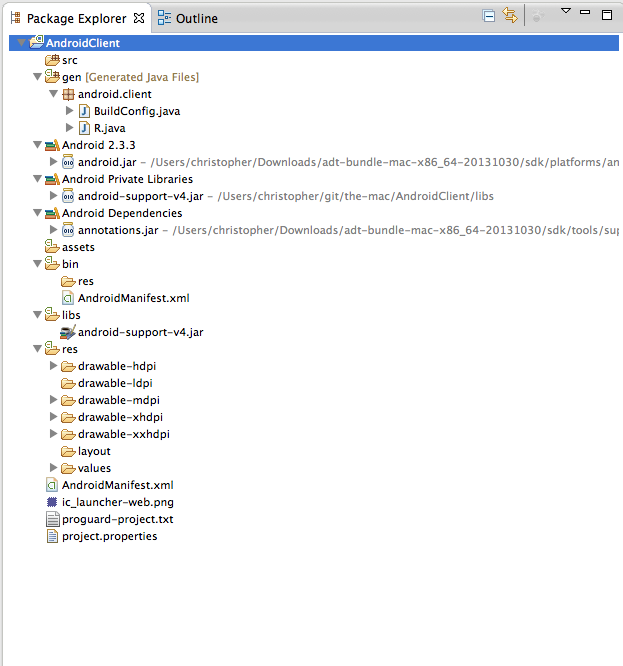Expand the R.java node

coord(70,128)
